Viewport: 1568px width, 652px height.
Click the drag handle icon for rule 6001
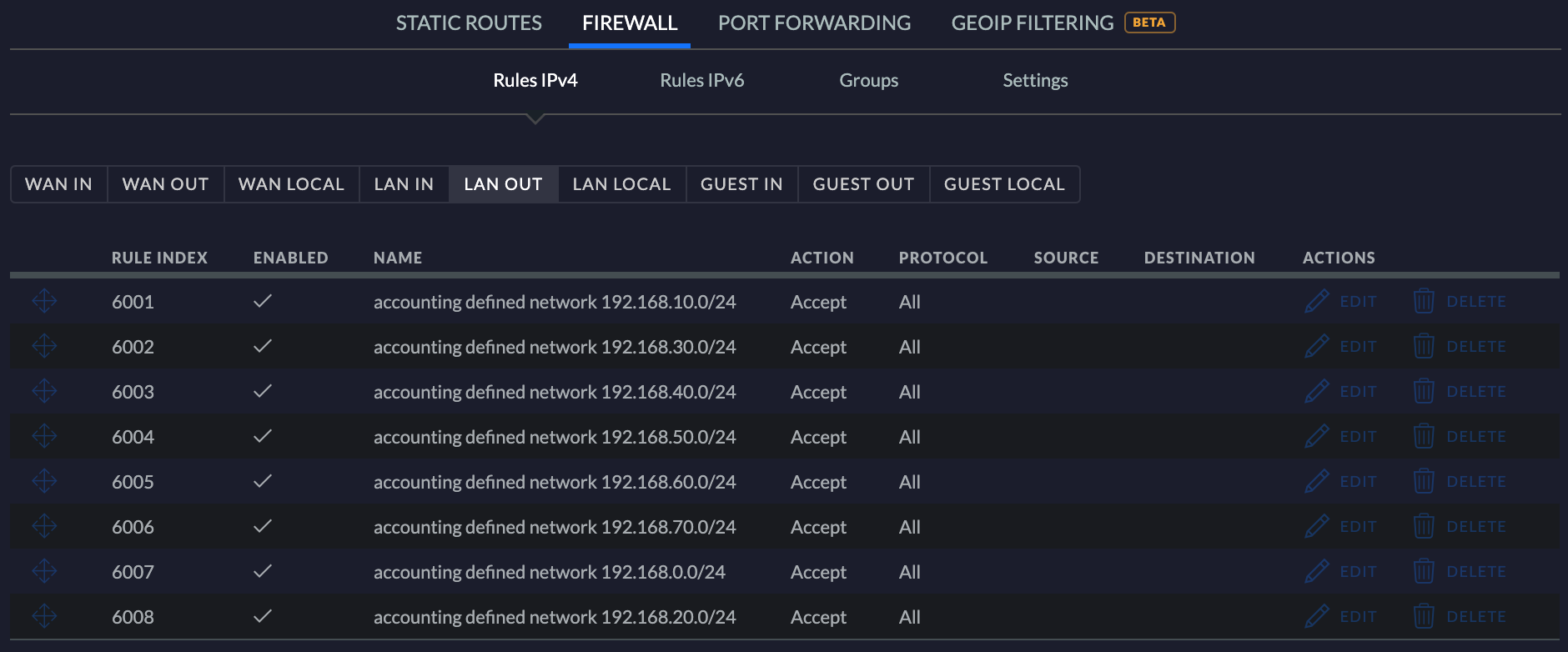[44, 301]
